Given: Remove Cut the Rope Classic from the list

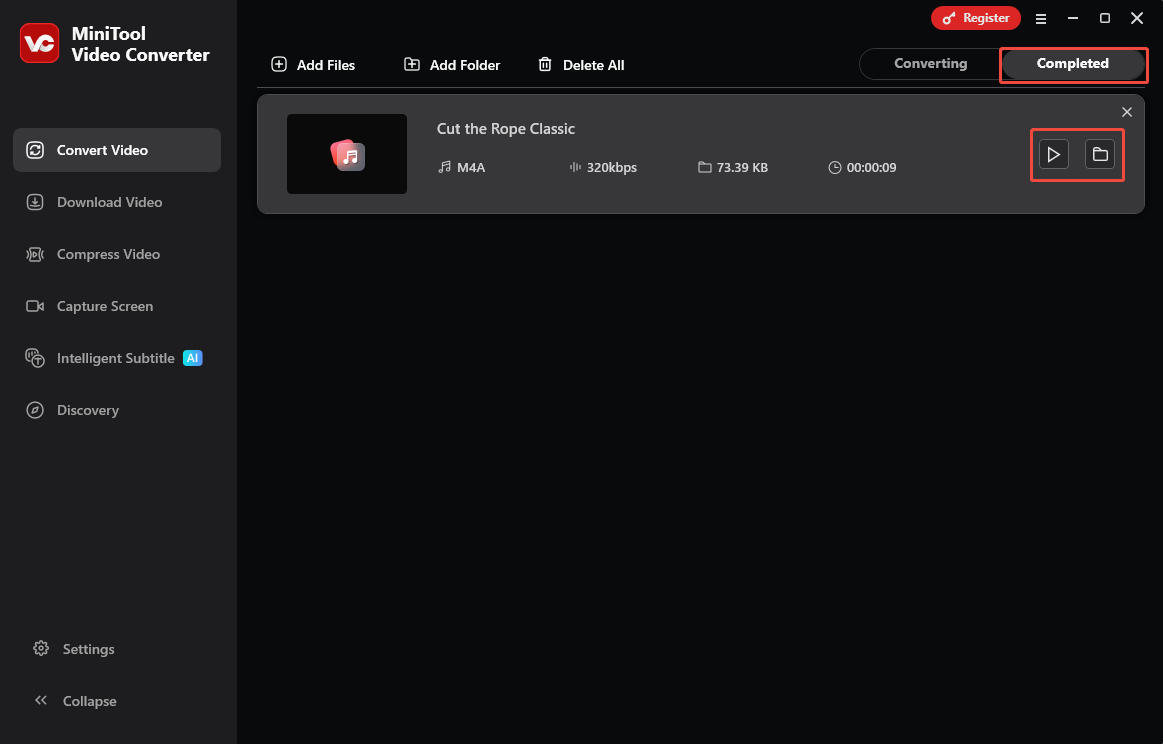Looking at the screenshot, I should 1126,111.
